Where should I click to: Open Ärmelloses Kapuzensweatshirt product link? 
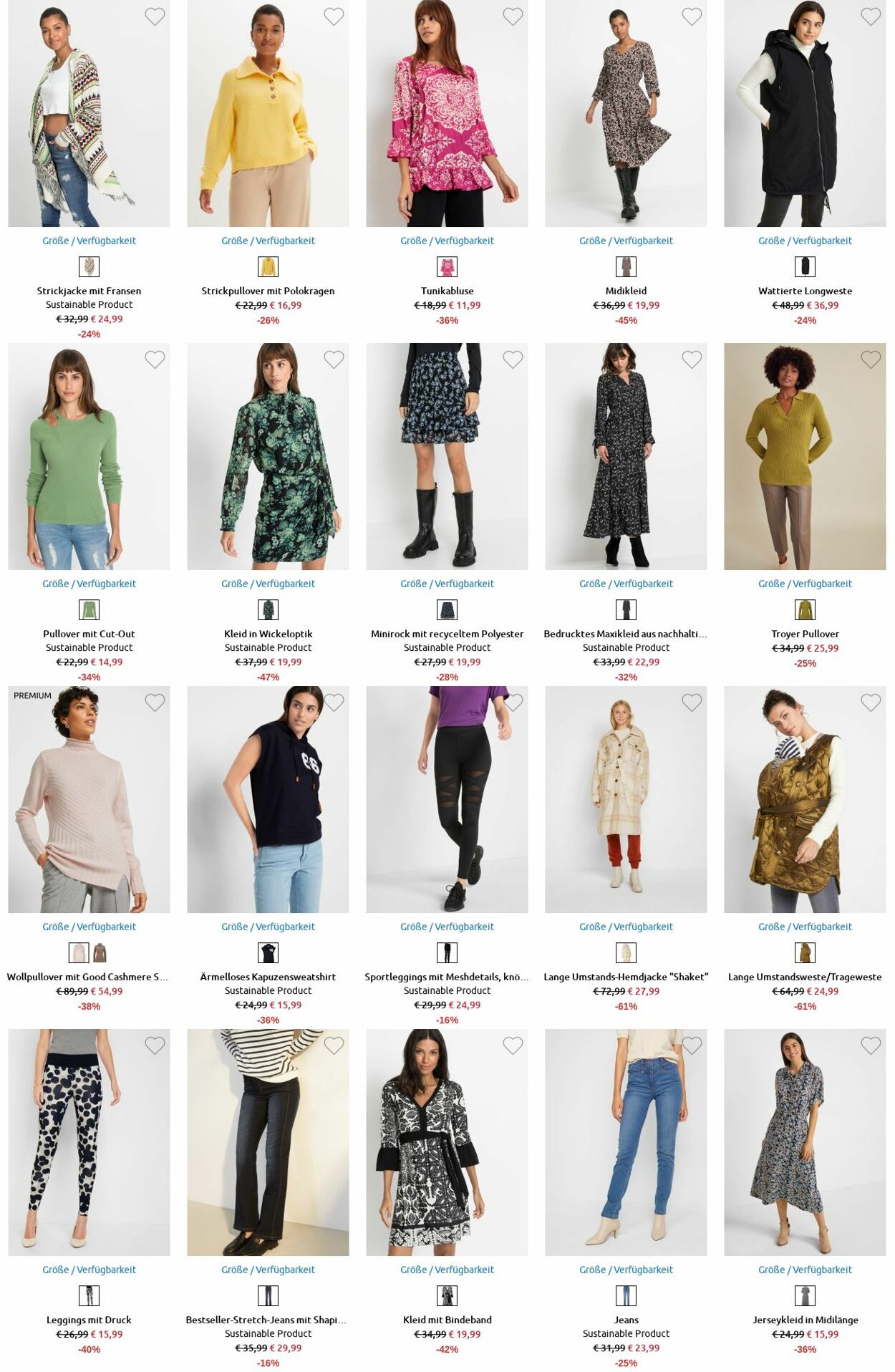(268, 977)
